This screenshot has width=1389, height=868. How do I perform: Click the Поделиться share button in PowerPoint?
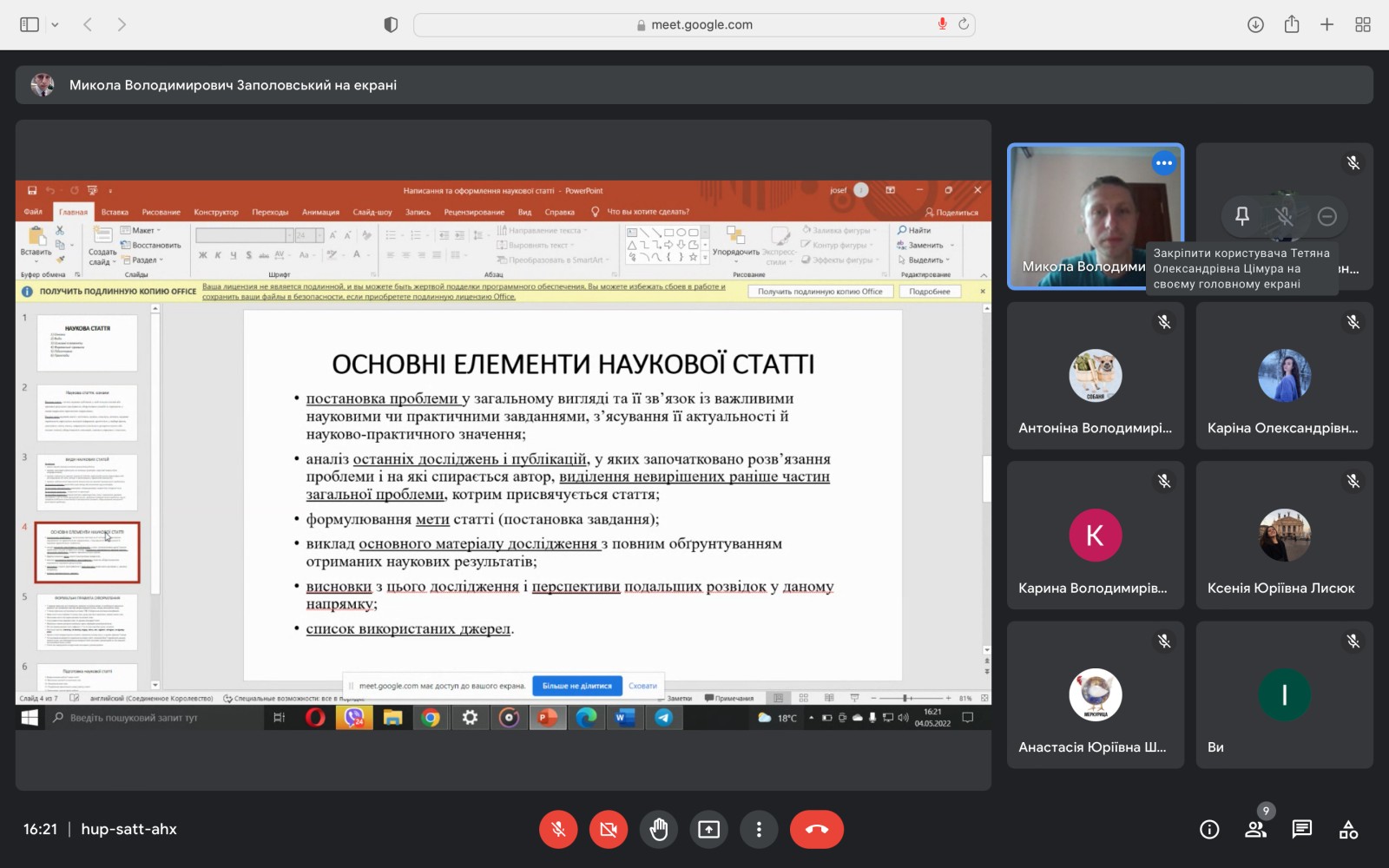[x=951, y=212]
